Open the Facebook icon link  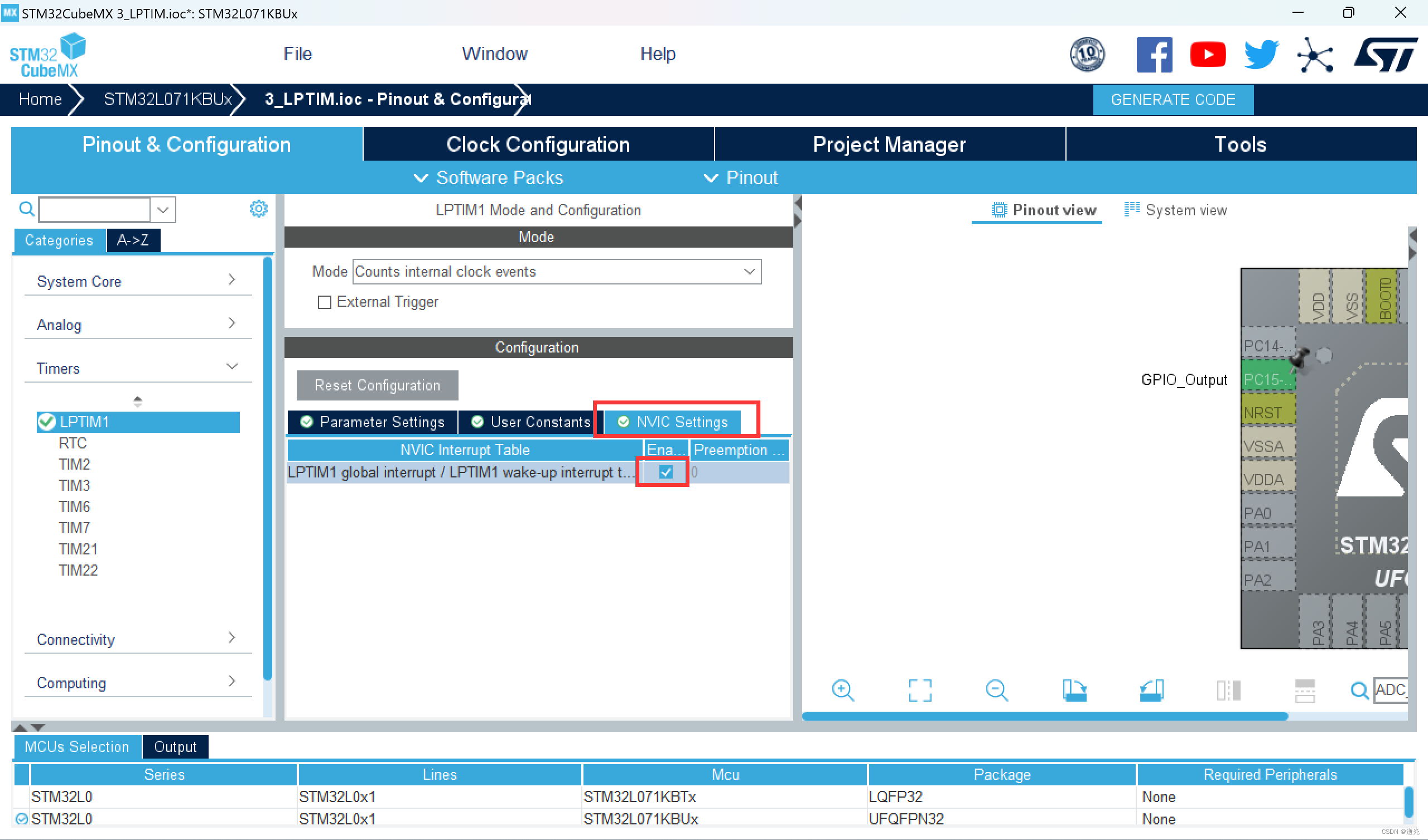(1154, 55)
